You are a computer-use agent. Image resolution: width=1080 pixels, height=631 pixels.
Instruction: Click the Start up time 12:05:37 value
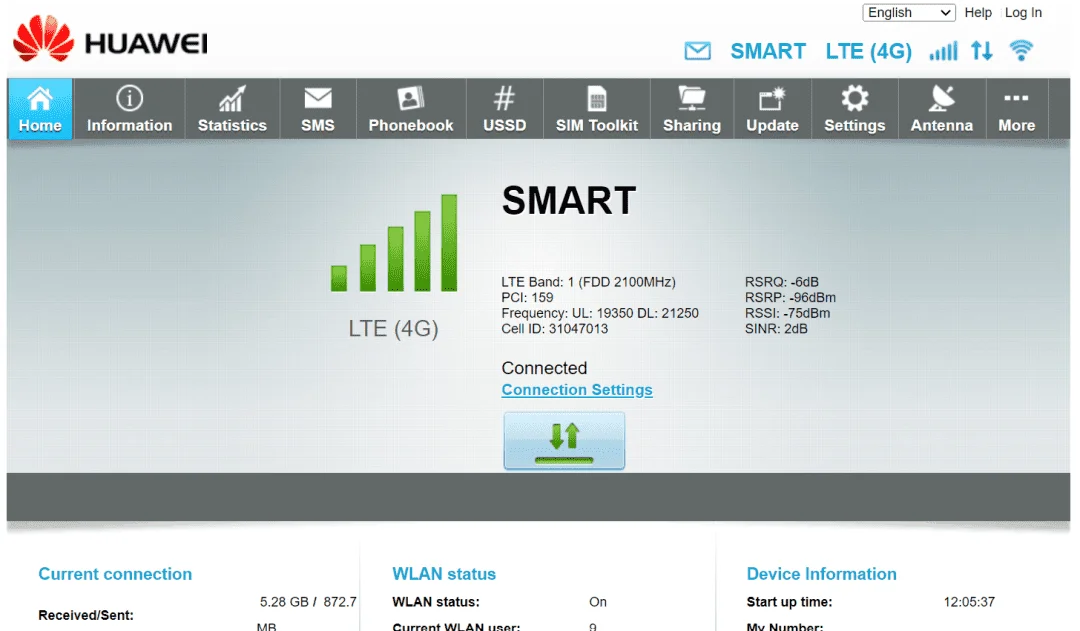[x=969, y=602]
